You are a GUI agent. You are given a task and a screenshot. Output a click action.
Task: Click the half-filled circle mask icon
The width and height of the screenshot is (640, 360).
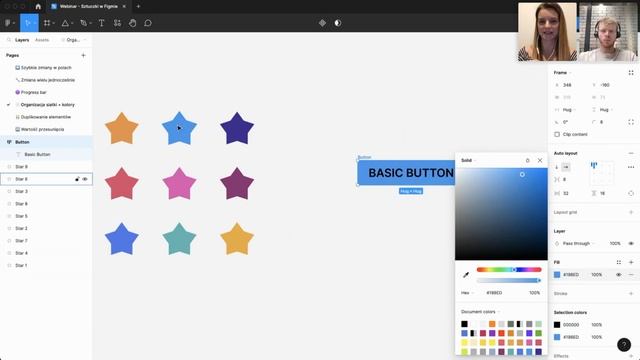338,23
